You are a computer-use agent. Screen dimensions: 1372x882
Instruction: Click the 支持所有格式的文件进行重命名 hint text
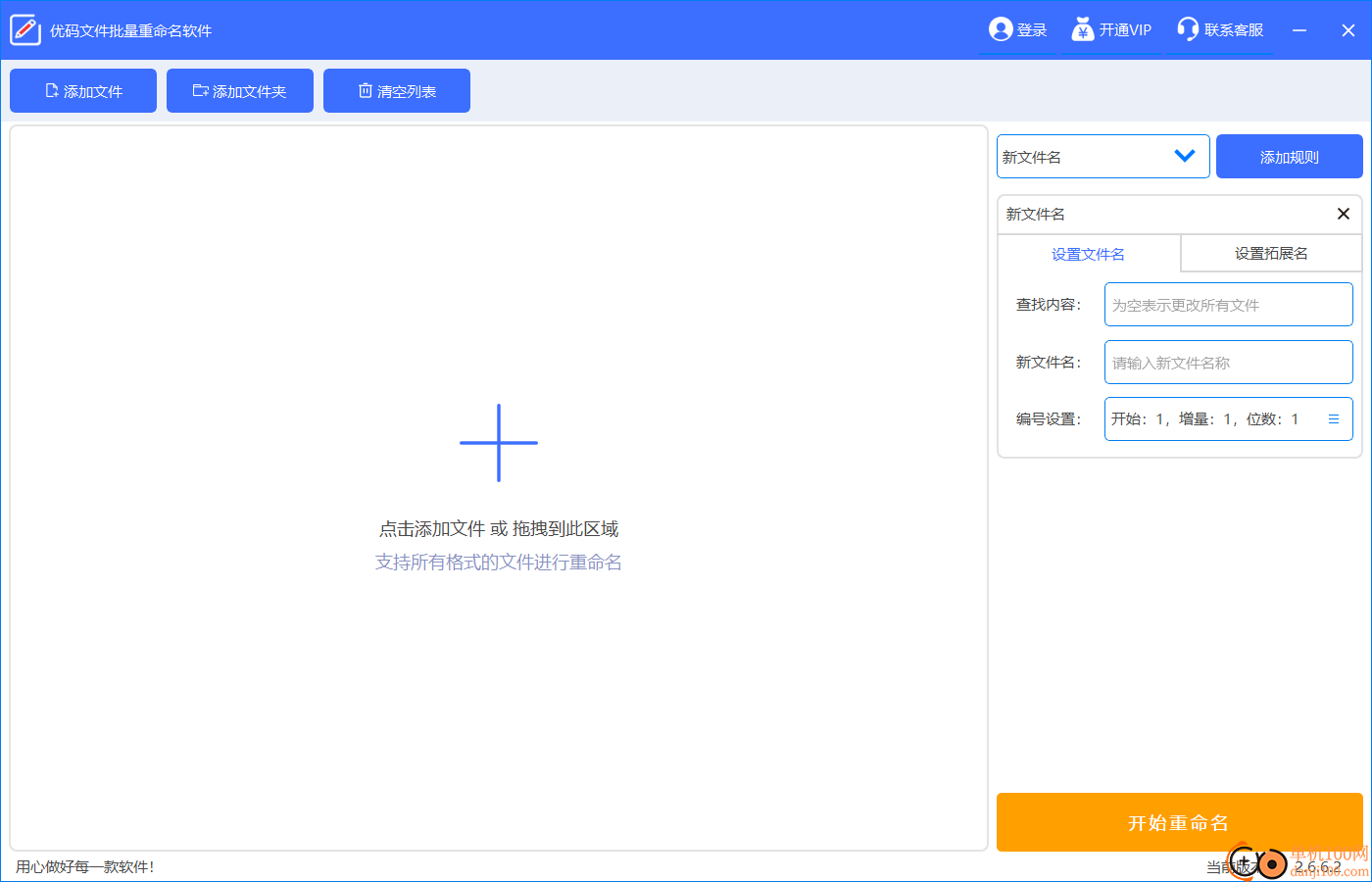pos(499,563)
